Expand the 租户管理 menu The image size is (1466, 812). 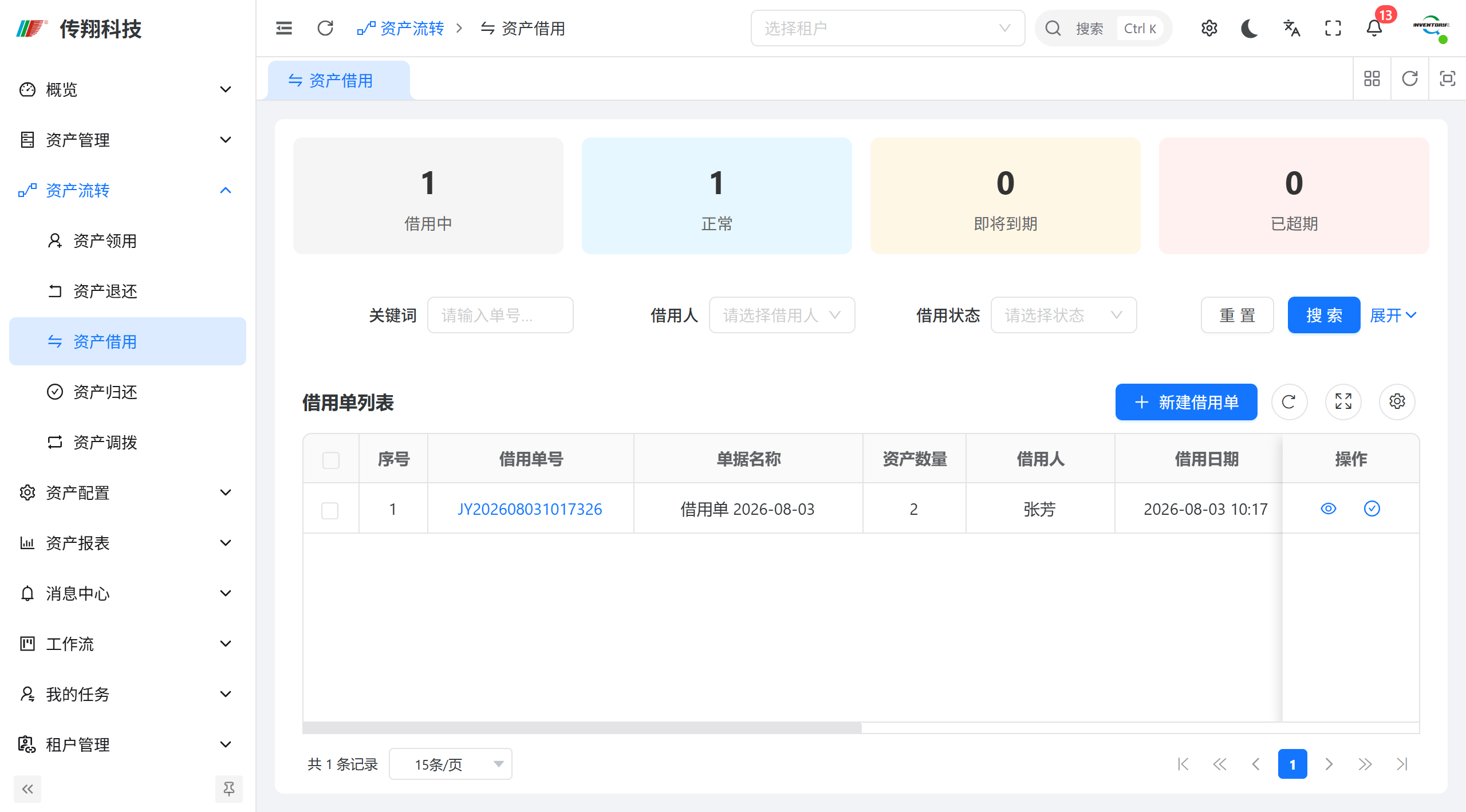pyautogui.click(x=127, y=744)
